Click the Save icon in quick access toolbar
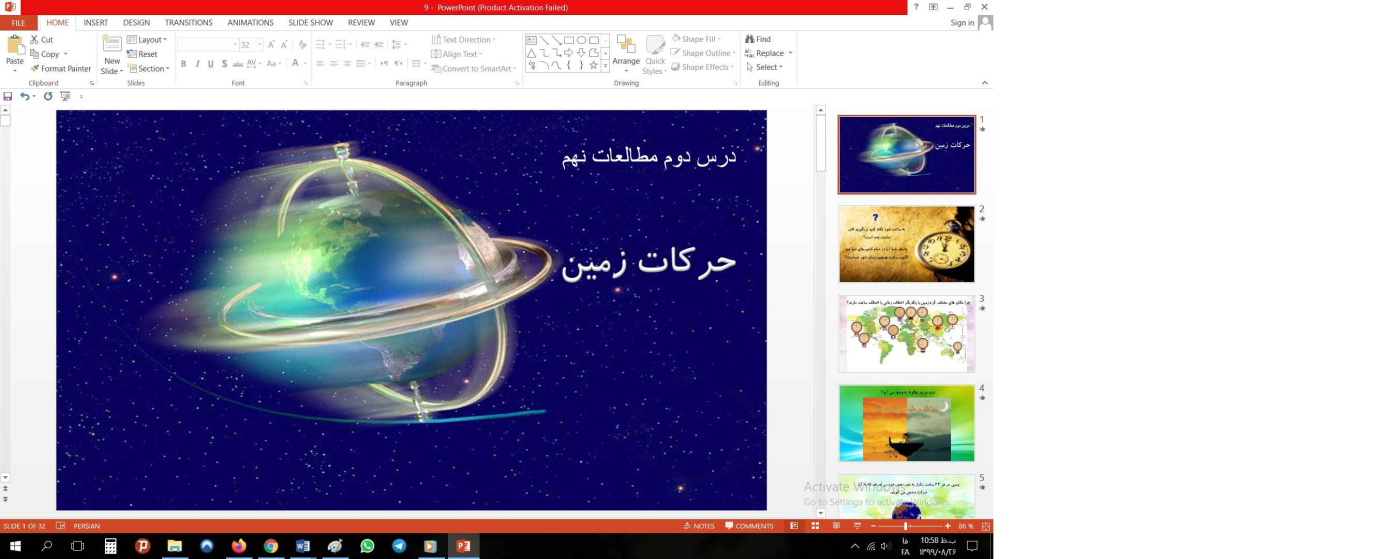Image resolution: width=1400 pixels, height=559 pixels. pos(8,97)
